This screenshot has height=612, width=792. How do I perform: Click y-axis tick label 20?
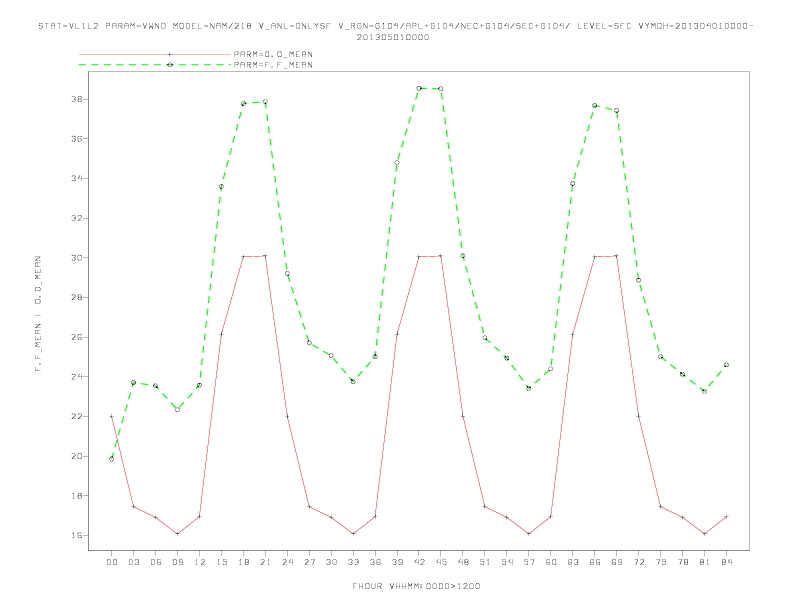pos(77,456)
